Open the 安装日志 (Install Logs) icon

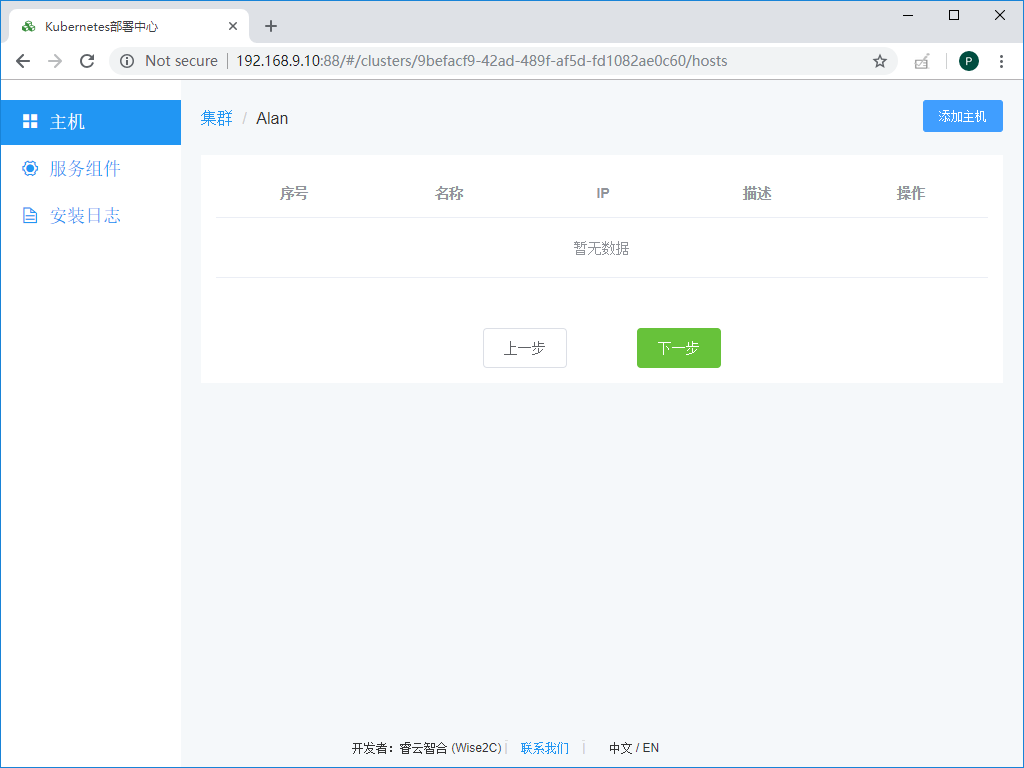coord(31,215)
